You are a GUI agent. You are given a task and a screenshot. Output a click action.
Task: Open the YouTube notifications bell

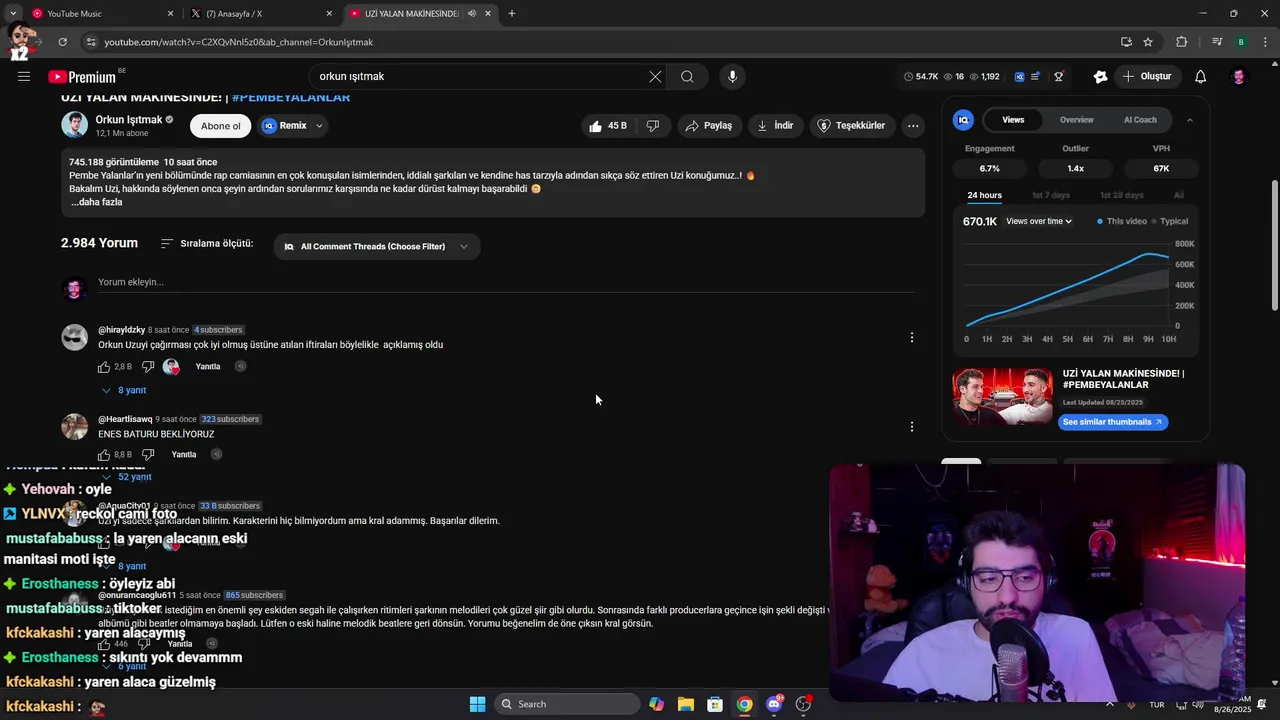coord(1201,76)
